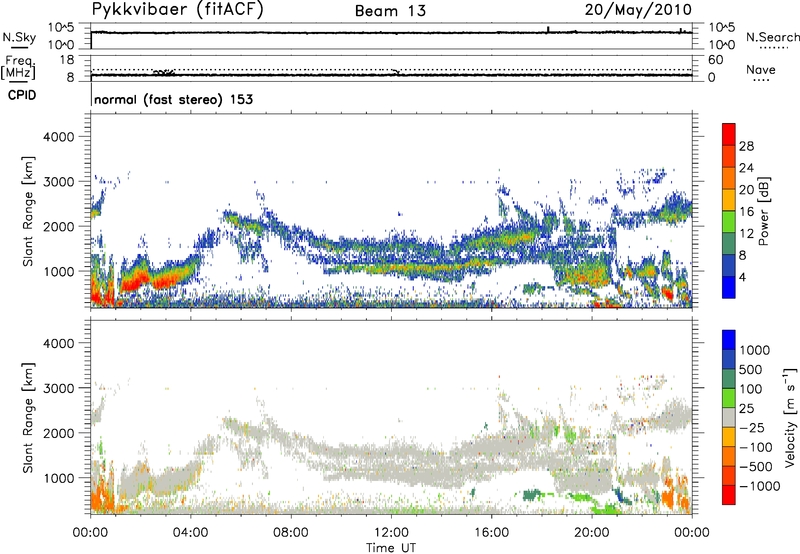
Task: Click the Pykkvibaer (fitACF) plot title
Action: point(177,10)
